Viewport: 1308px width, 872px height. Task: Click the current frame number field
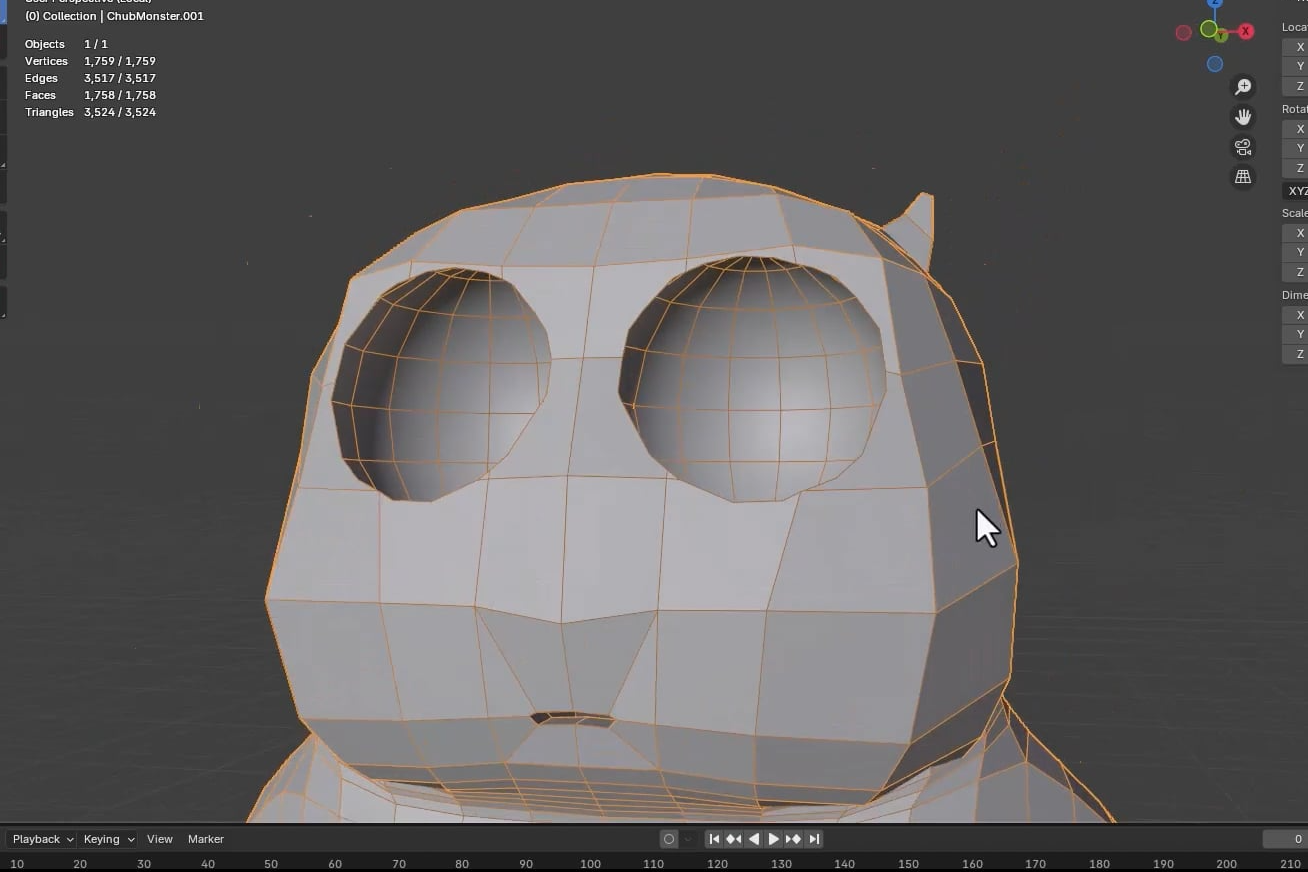(1285, 839)
